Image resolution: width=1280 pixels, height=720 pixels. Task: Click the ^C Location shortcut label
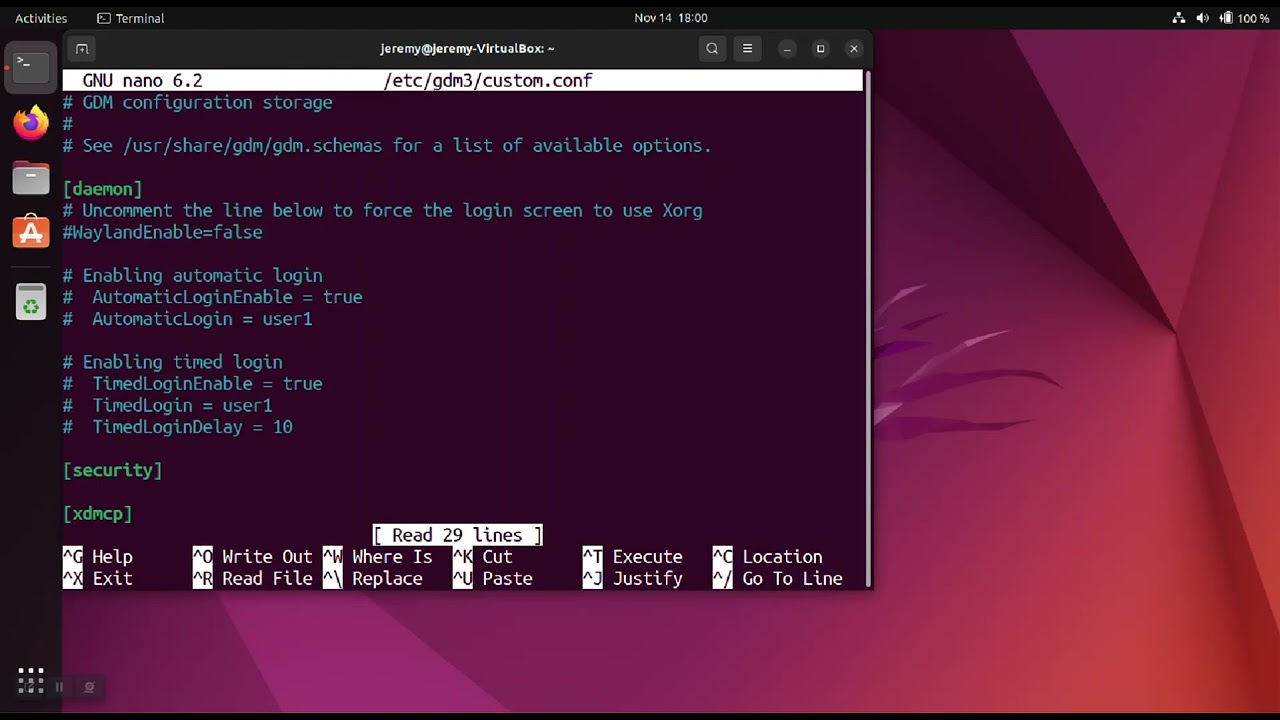(768, 557)
